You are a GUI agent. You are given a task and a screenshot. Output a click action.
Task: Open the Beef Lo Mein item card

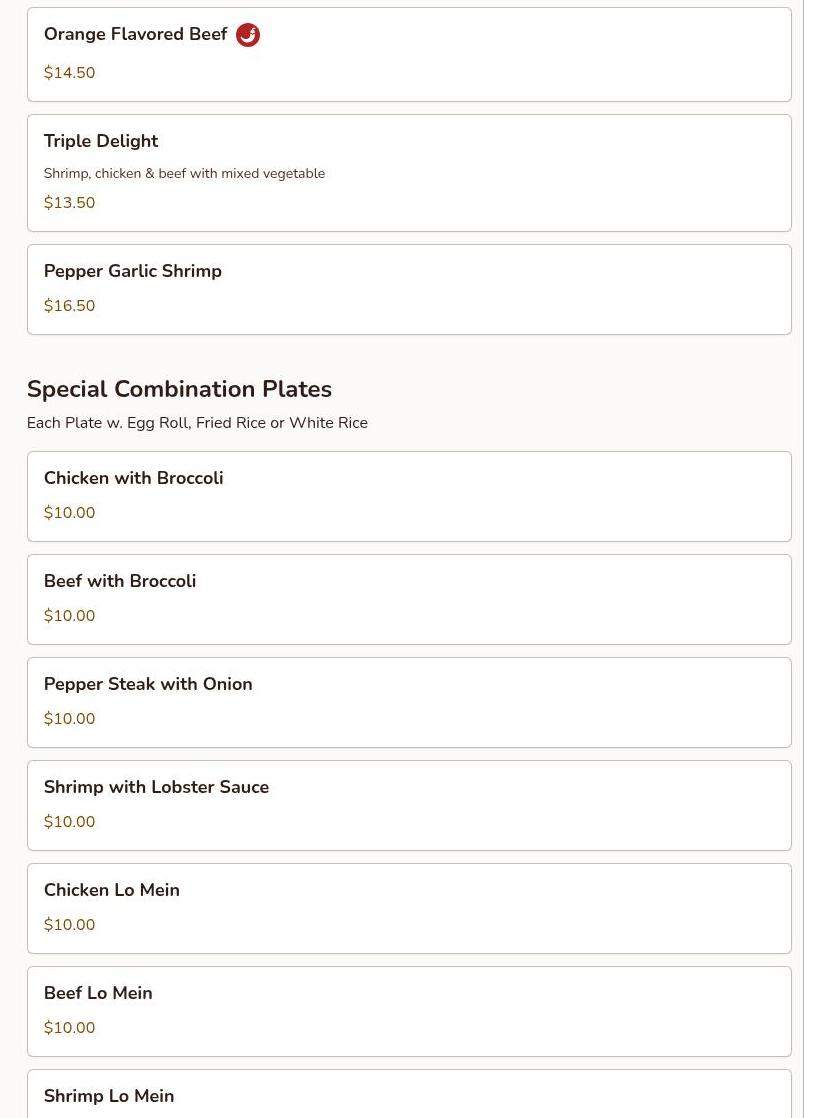click(409, 1012)
